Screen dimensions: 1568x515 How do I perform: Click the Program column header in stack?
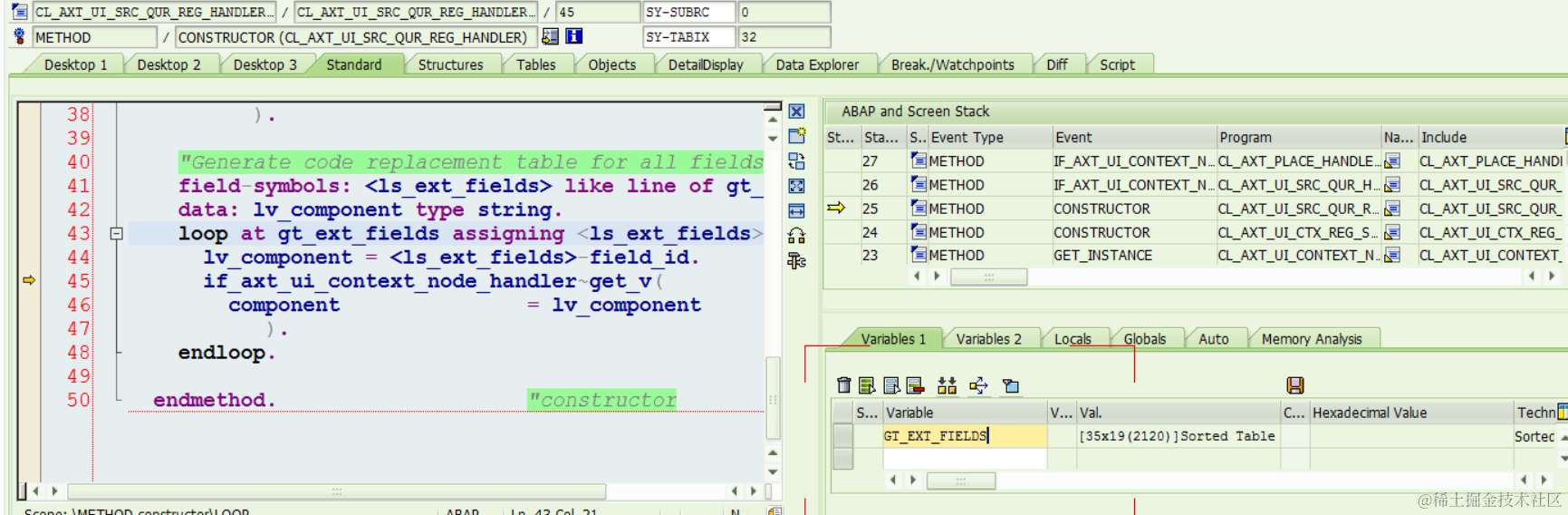pyautogui.click(x=1298, y=137)
